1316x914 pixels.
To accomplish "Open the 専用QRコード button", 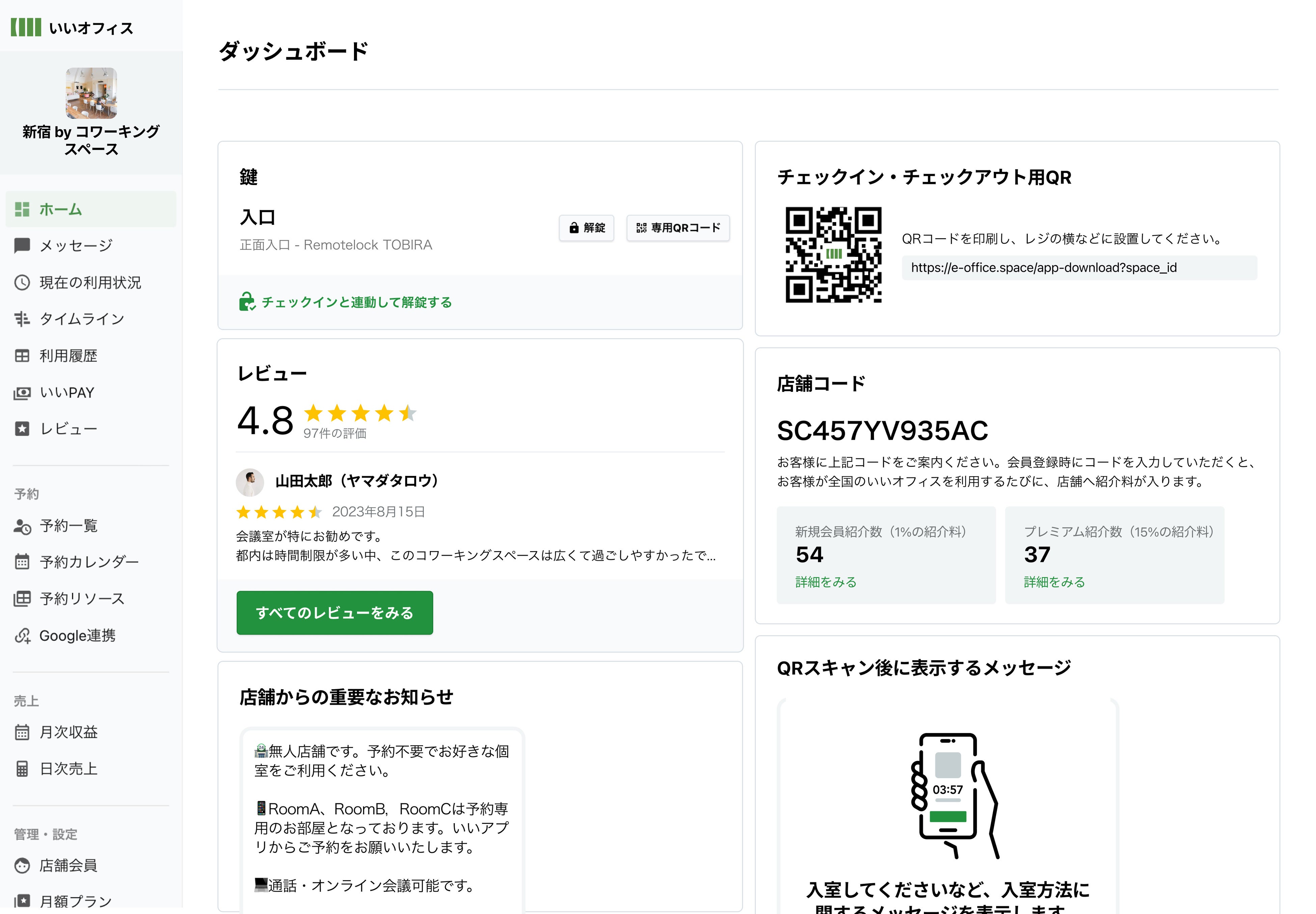I will [678, 228].
